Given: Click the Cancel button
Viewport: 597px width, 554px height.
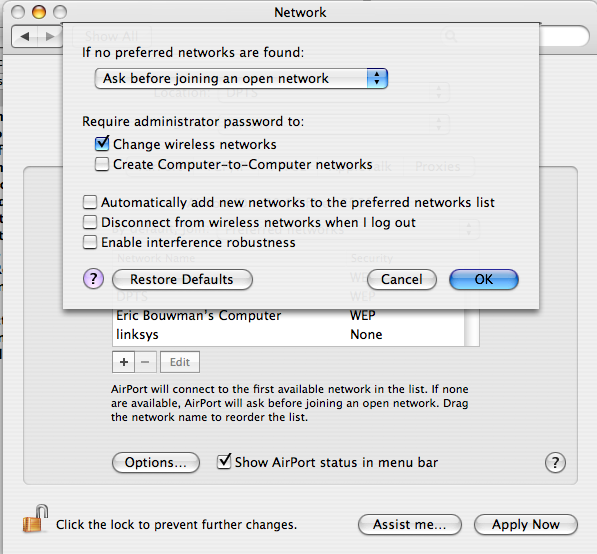Looking at the screenshot, I should coord(402,279).
